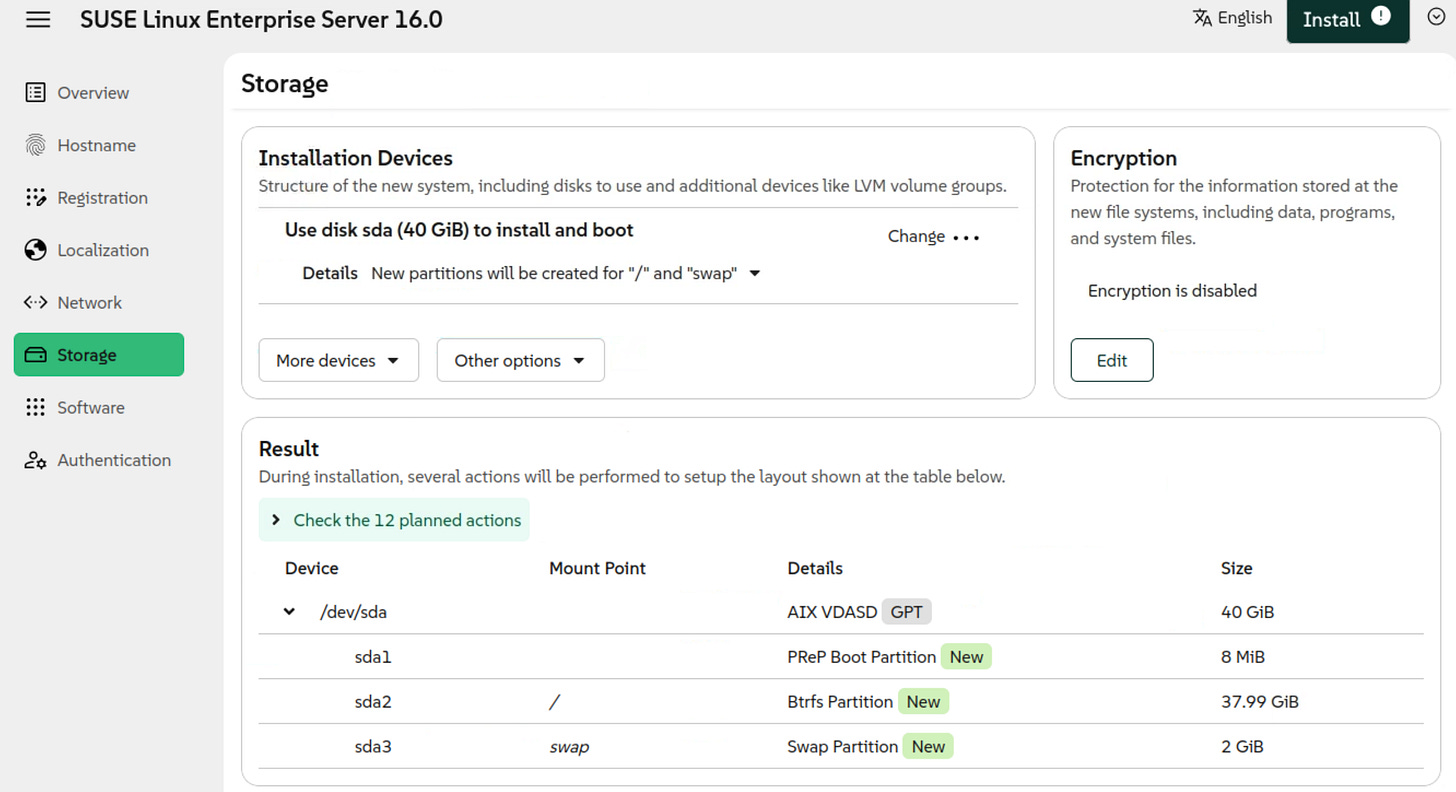Click Edit in the Encryption panel

[x=1112, y=361]
